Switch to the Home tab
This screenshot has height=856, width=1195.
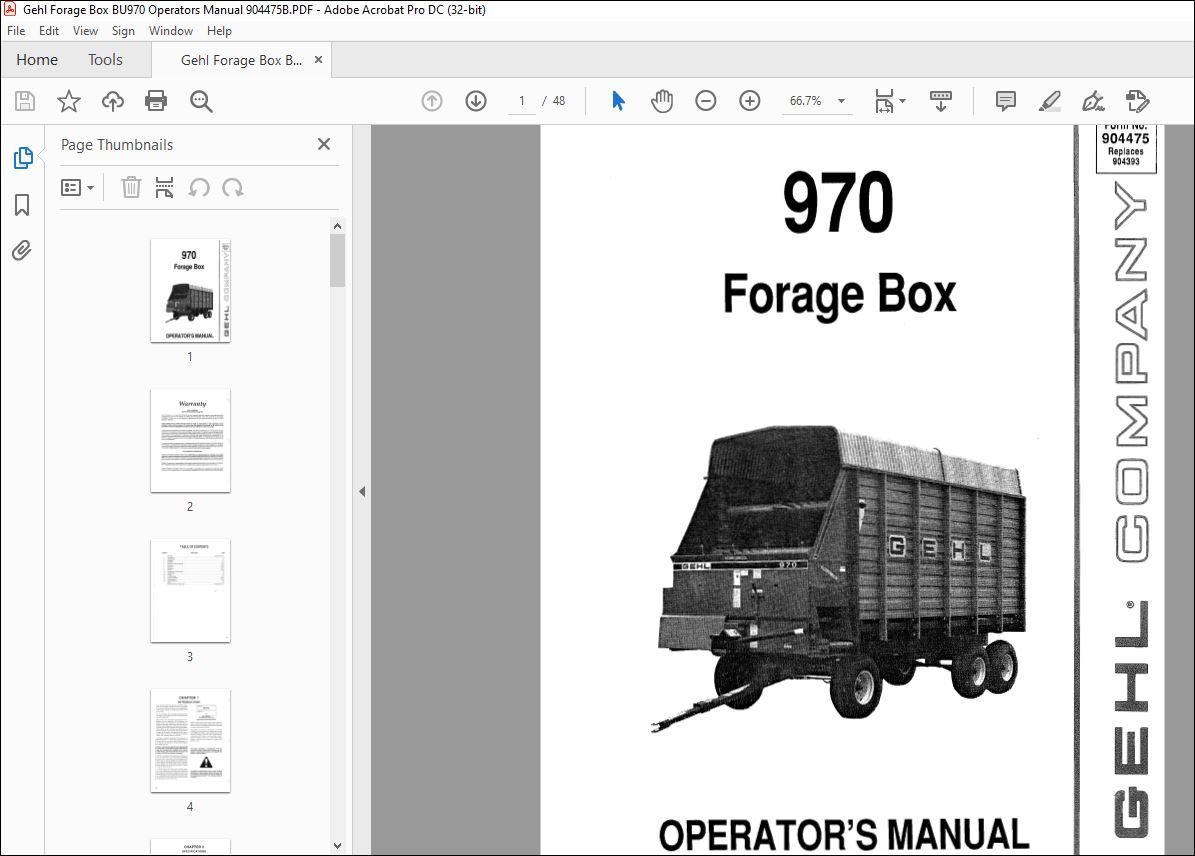click(x=37, y=59)
